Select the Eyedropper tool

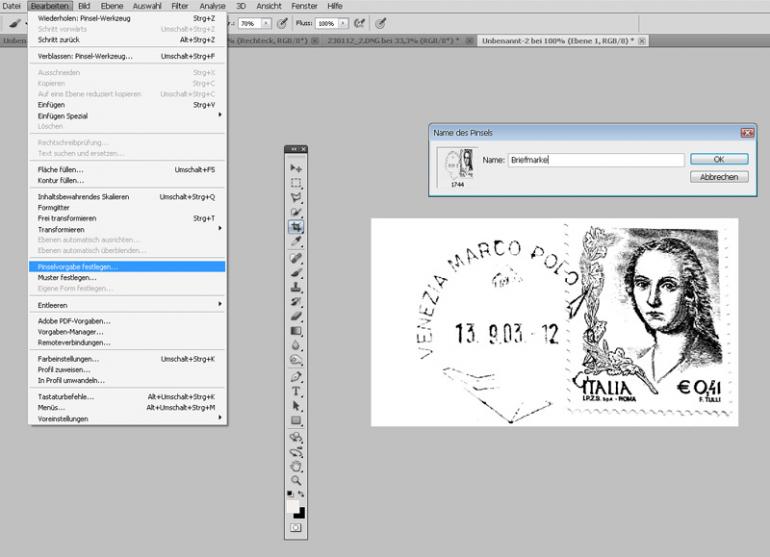(x=296, y=241)
